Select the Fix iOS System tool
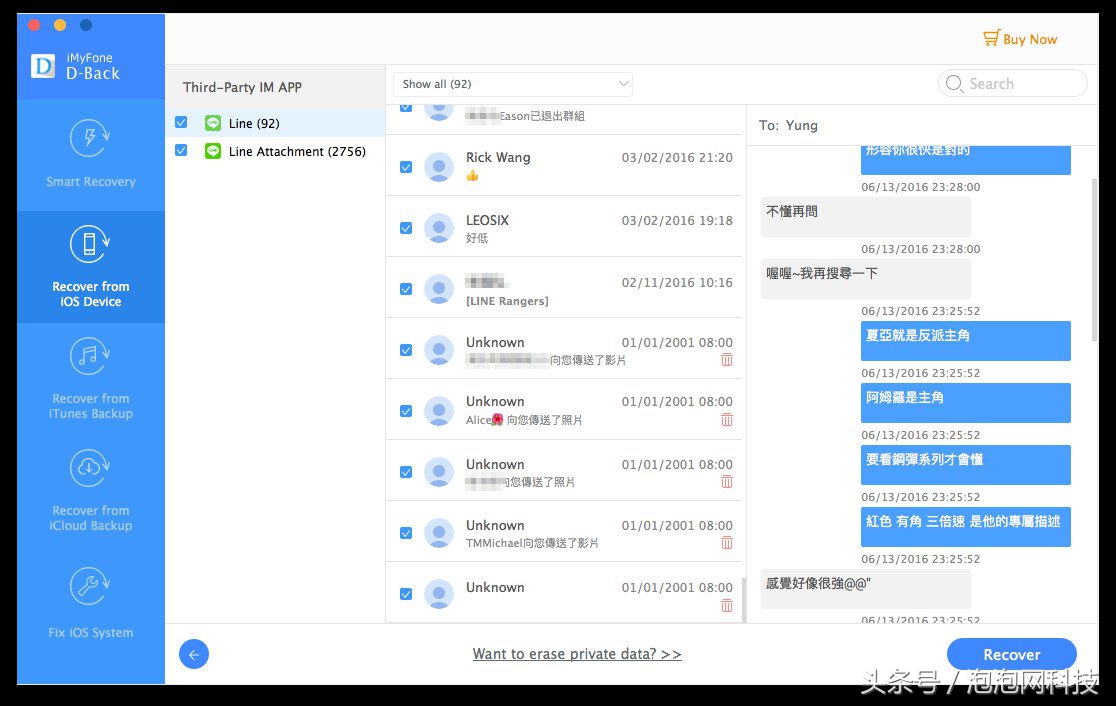 [x=91, y=604]
